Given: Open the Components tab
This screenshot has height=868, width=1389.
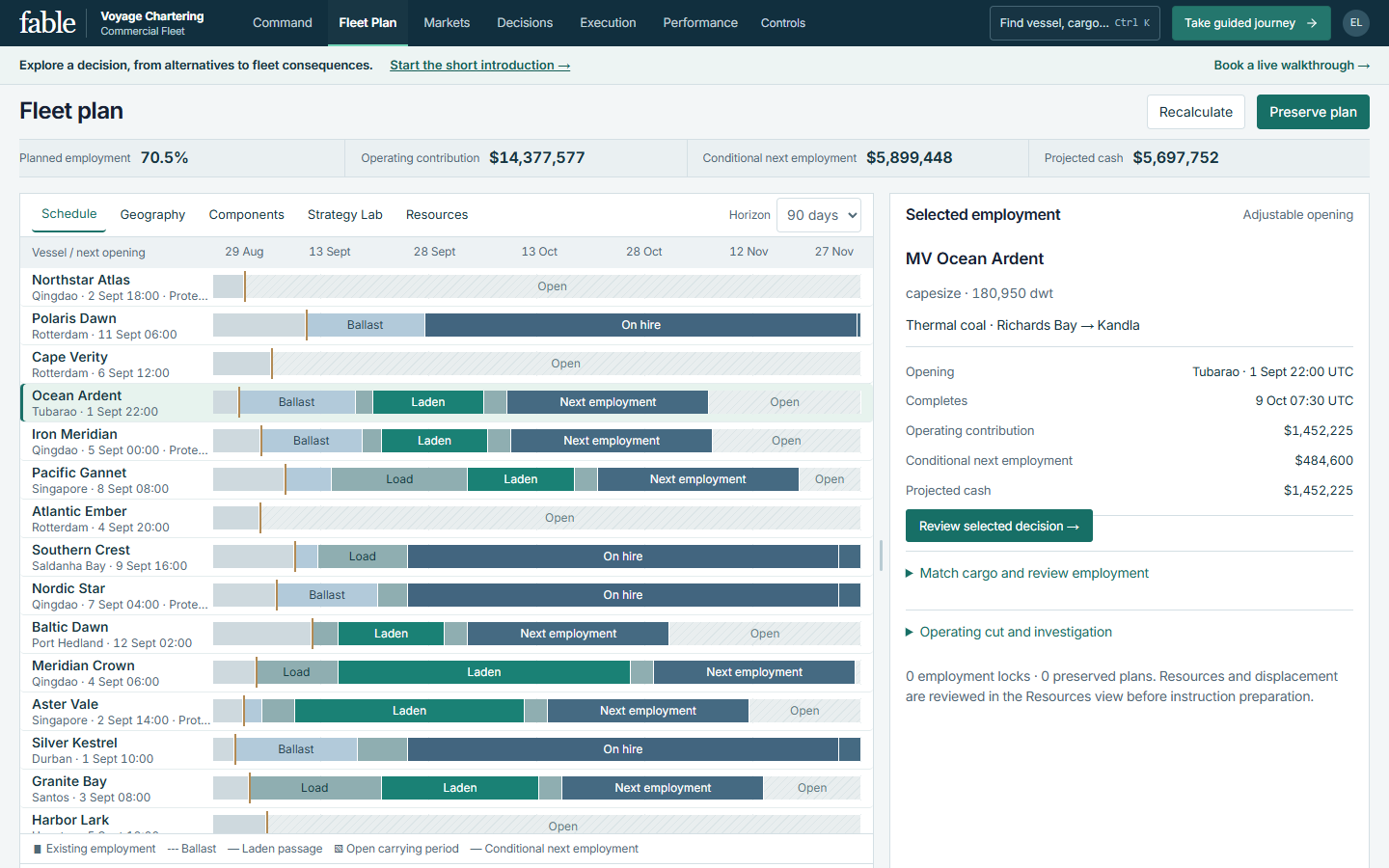Looking at the screenshot, I should coord(247,214).
